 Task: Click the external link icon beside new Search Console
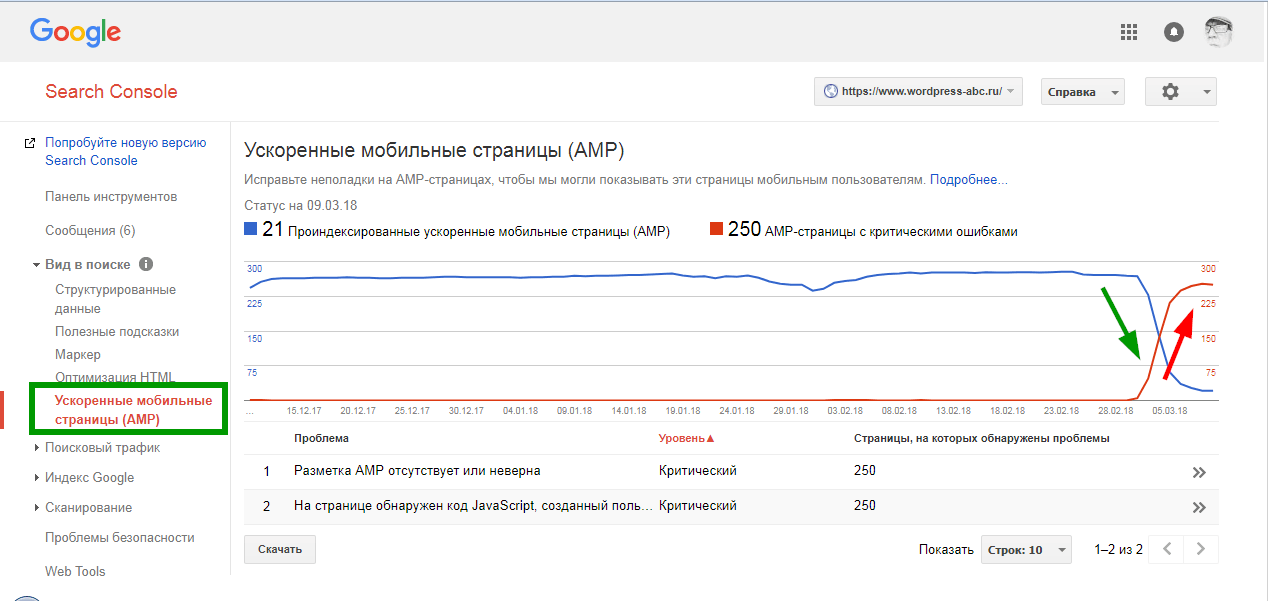pyautogui.click(x=29, y=144)
